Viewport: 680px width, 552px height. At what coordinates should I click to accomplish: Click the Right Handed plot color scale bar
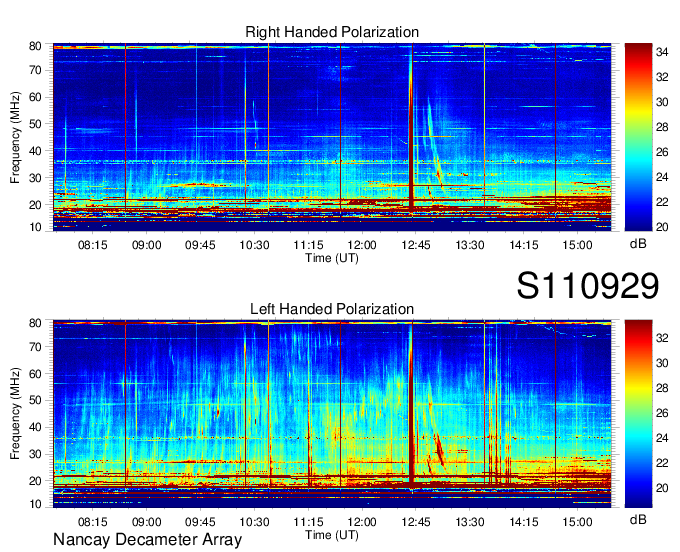click(x=638, y=137)
